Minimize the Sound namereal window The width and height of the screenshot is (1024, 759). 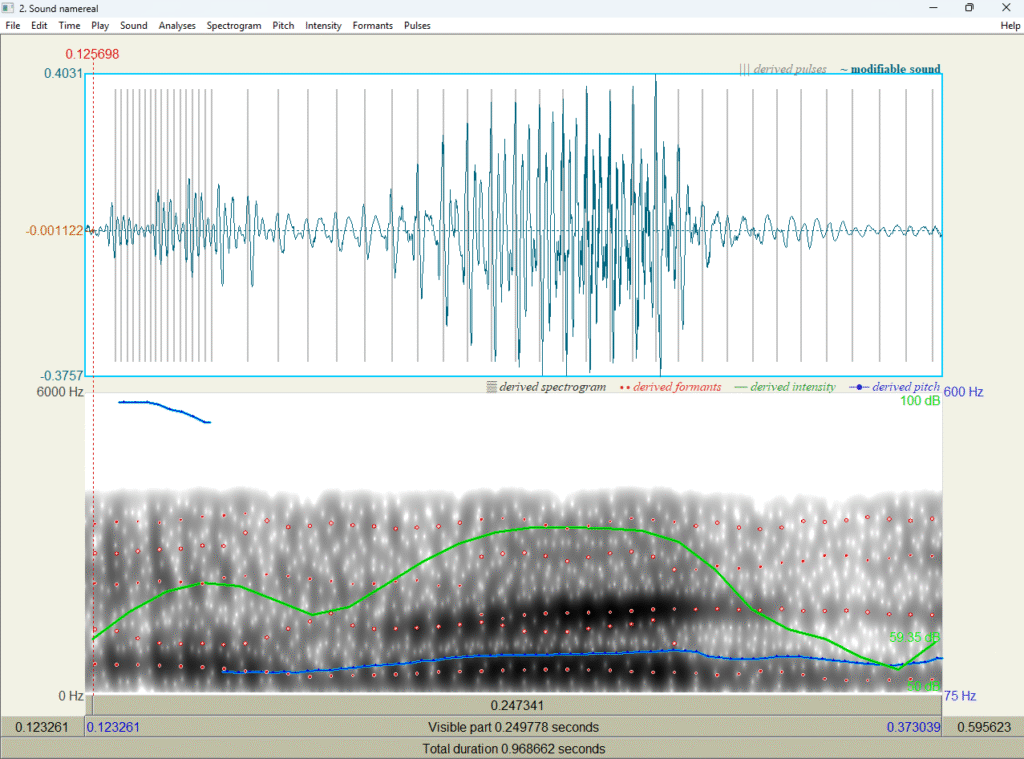tap(933, 8)
